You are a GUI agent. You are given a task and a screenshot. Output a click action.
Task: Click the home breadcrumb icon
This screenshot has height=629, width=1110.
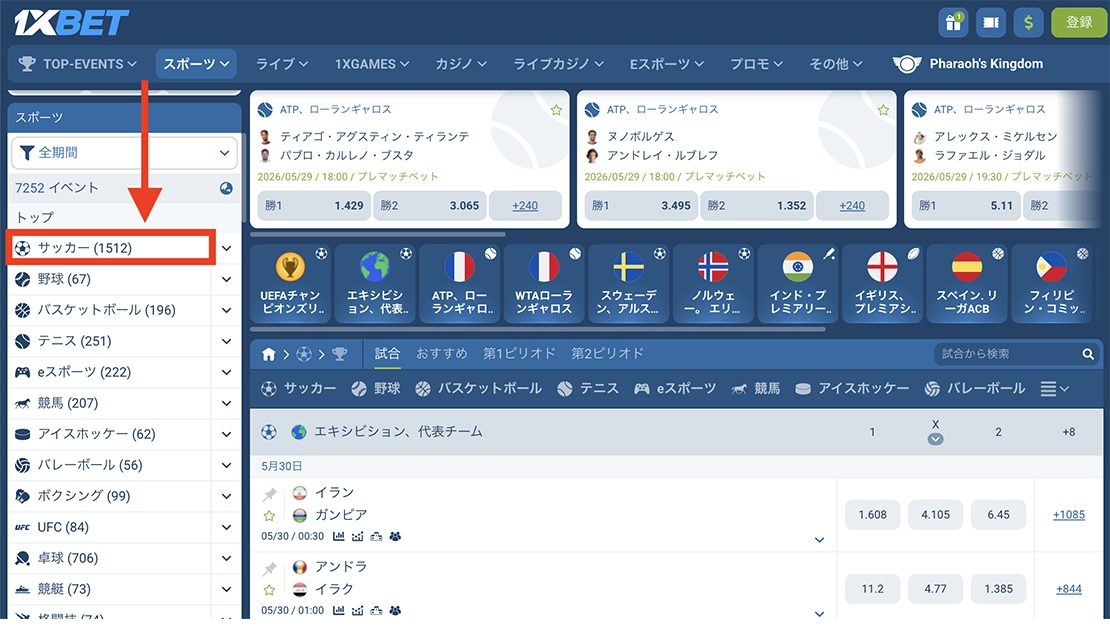point(268,354)
